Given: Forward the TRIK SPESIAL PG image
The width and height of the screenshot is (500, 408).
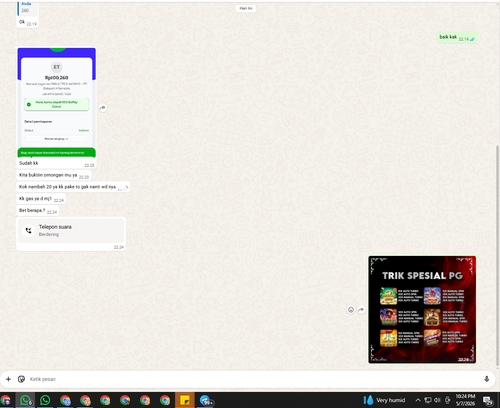Looking at the screenshot, I should [361, 310].
